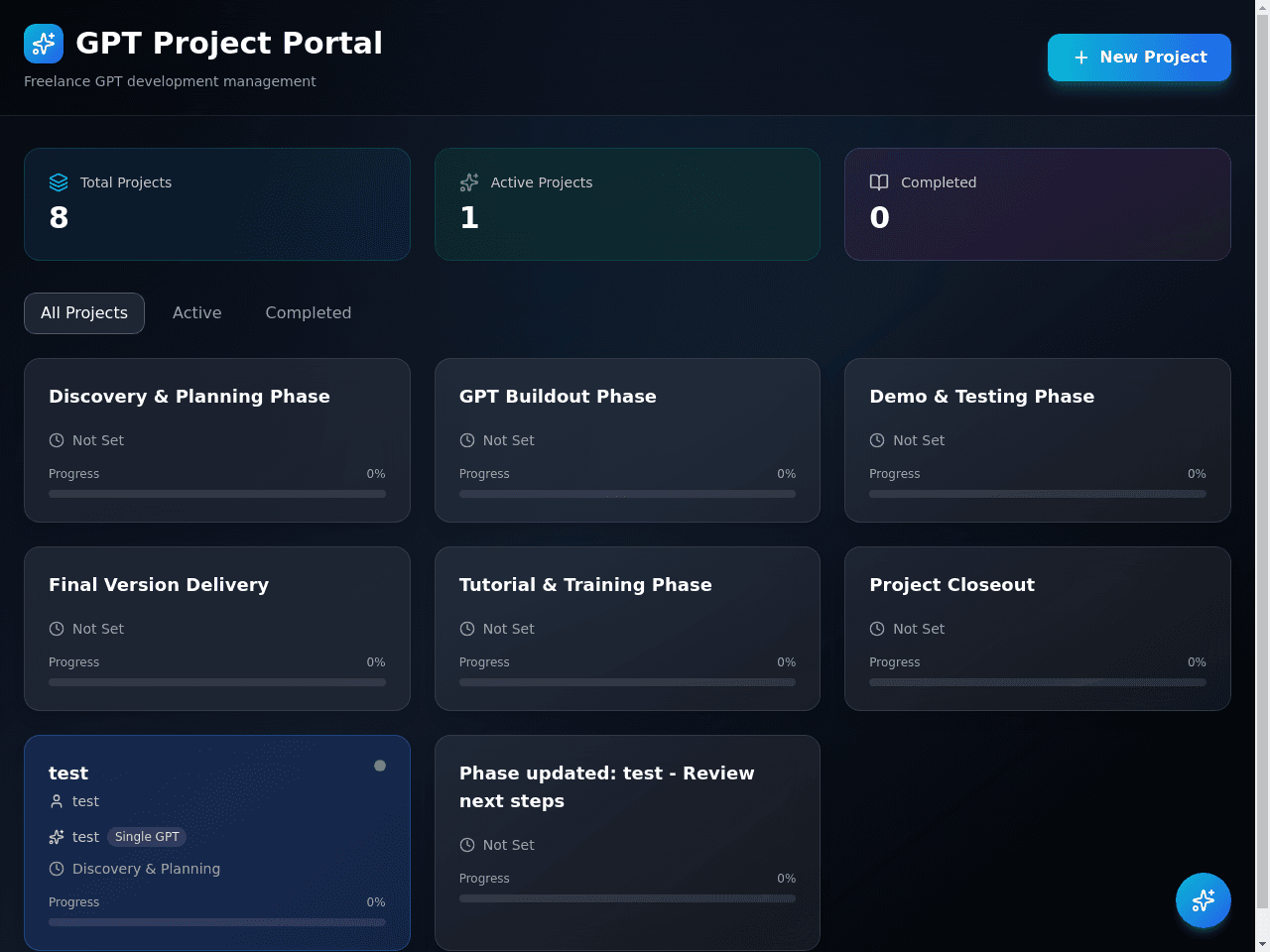This screenshot has width=1270, height=952.
Task: Click the clock icon in GPT Buildout Phase
Action: pos(467,440)
